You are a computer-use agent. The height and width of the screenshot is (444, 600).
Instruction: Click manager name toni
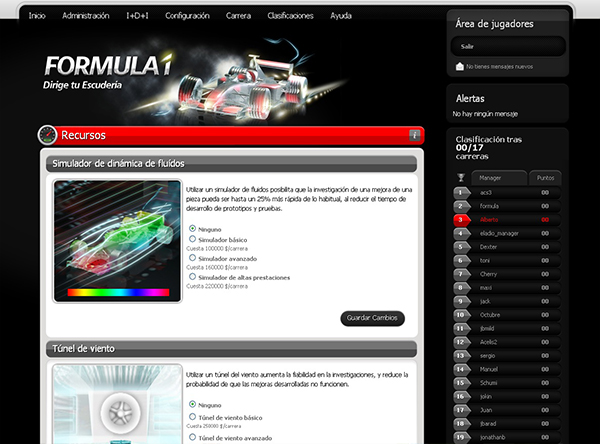[484, 260]
